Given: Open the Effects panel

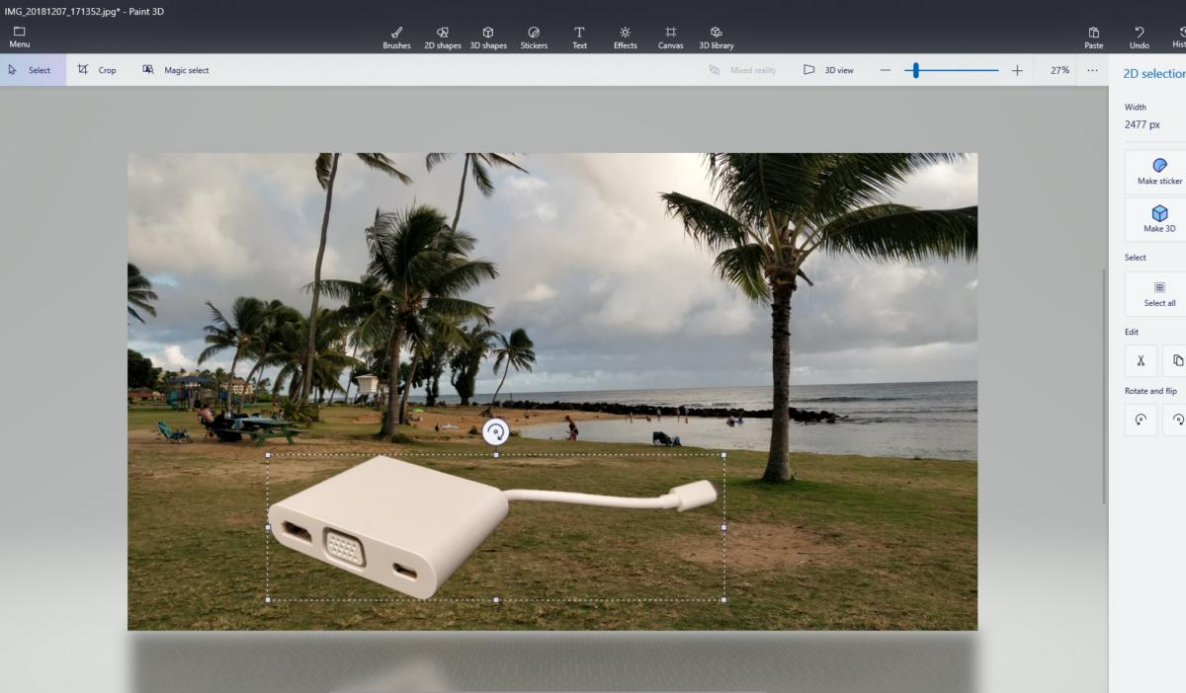Looking at the screenshot, I should point(625,37).
